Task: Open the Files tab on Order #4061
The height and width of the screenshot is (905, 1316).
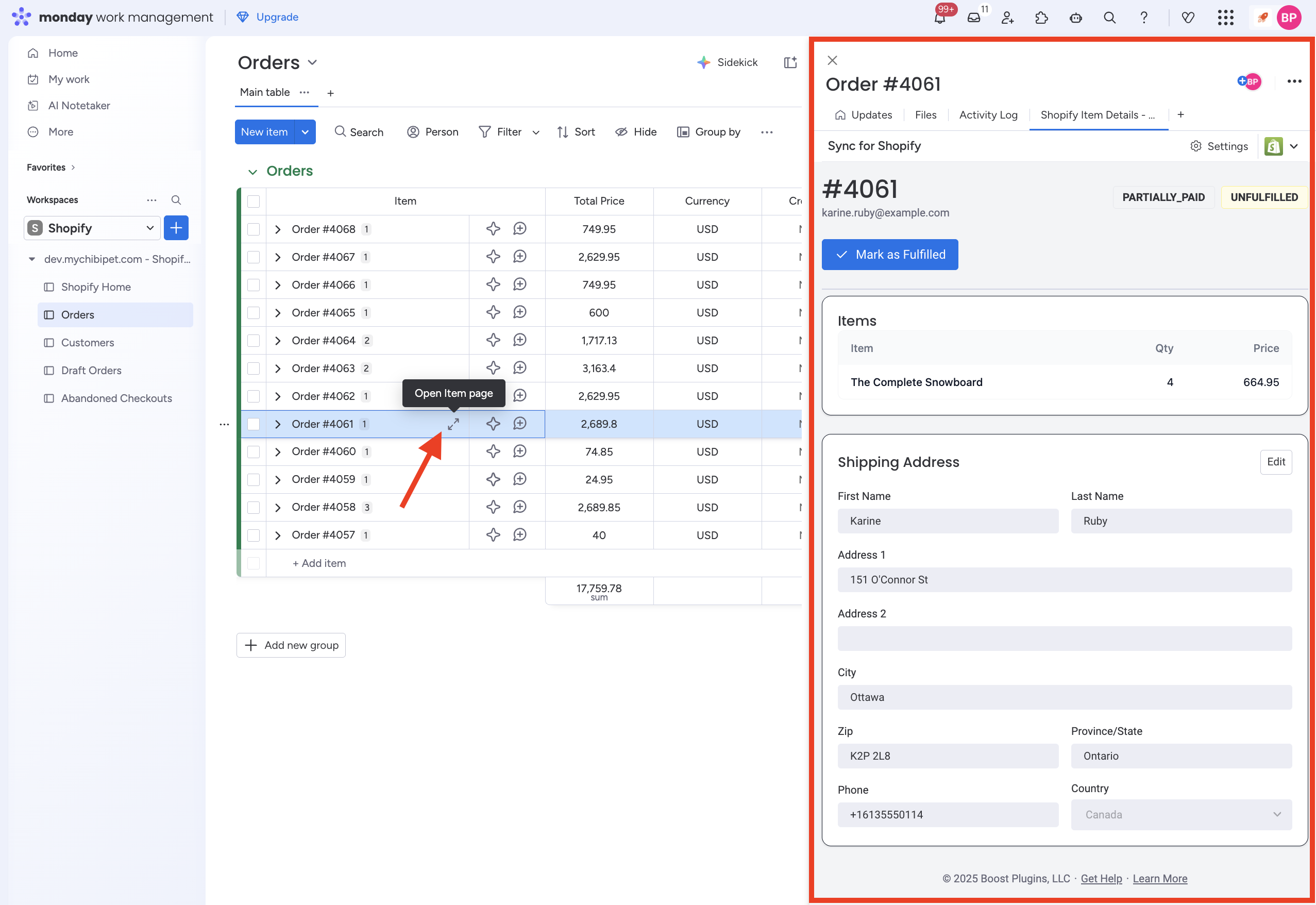Action: pos(925,114)
